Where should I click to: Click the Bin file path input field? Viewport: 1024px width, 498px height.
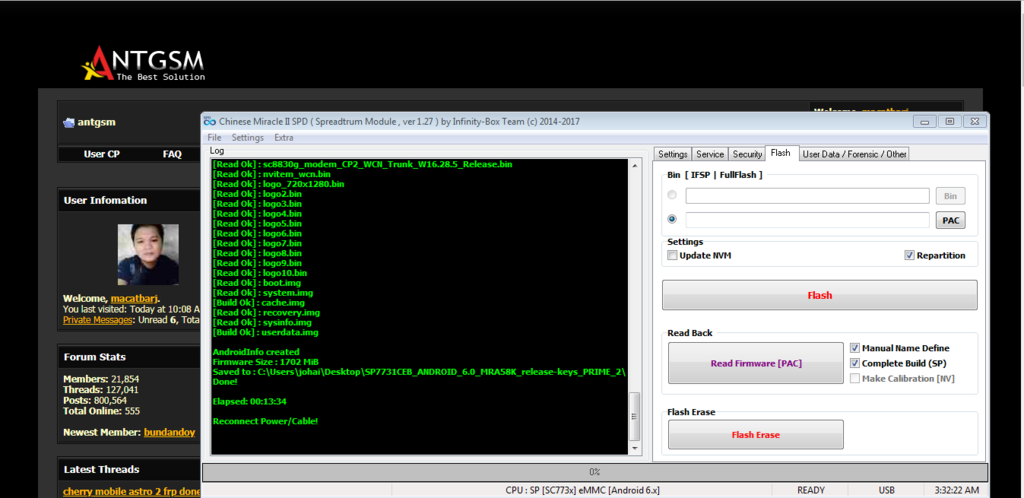tap(807, 196)
